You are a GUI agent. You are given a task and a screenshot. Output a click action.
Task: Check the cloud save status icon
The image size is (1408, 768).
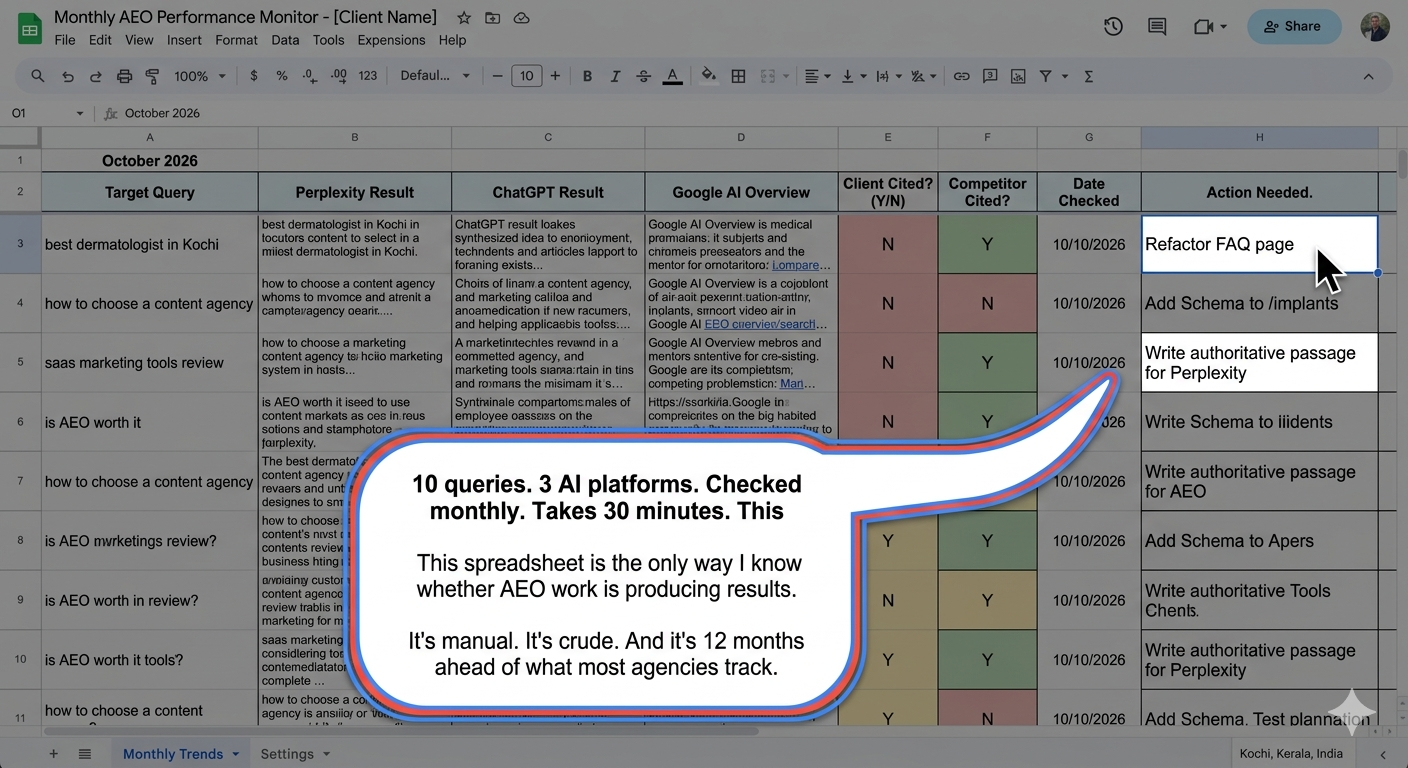(x=521, y=18)
